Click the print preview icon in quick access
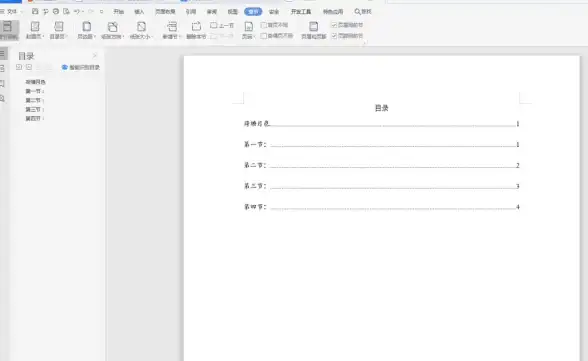 pyautogui.click(x=66, y=11)
